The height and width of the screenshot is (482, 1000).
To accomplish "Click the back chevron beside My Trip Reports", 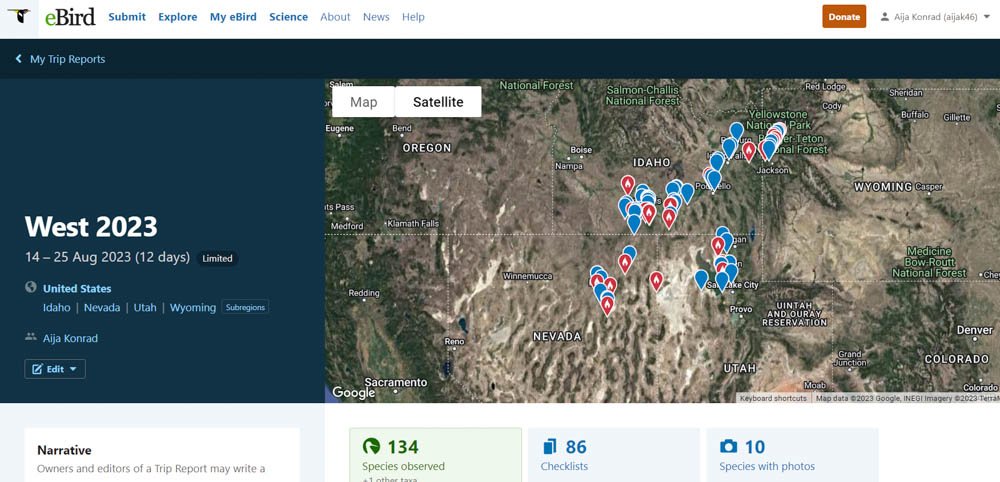I will tap(19, 60).
